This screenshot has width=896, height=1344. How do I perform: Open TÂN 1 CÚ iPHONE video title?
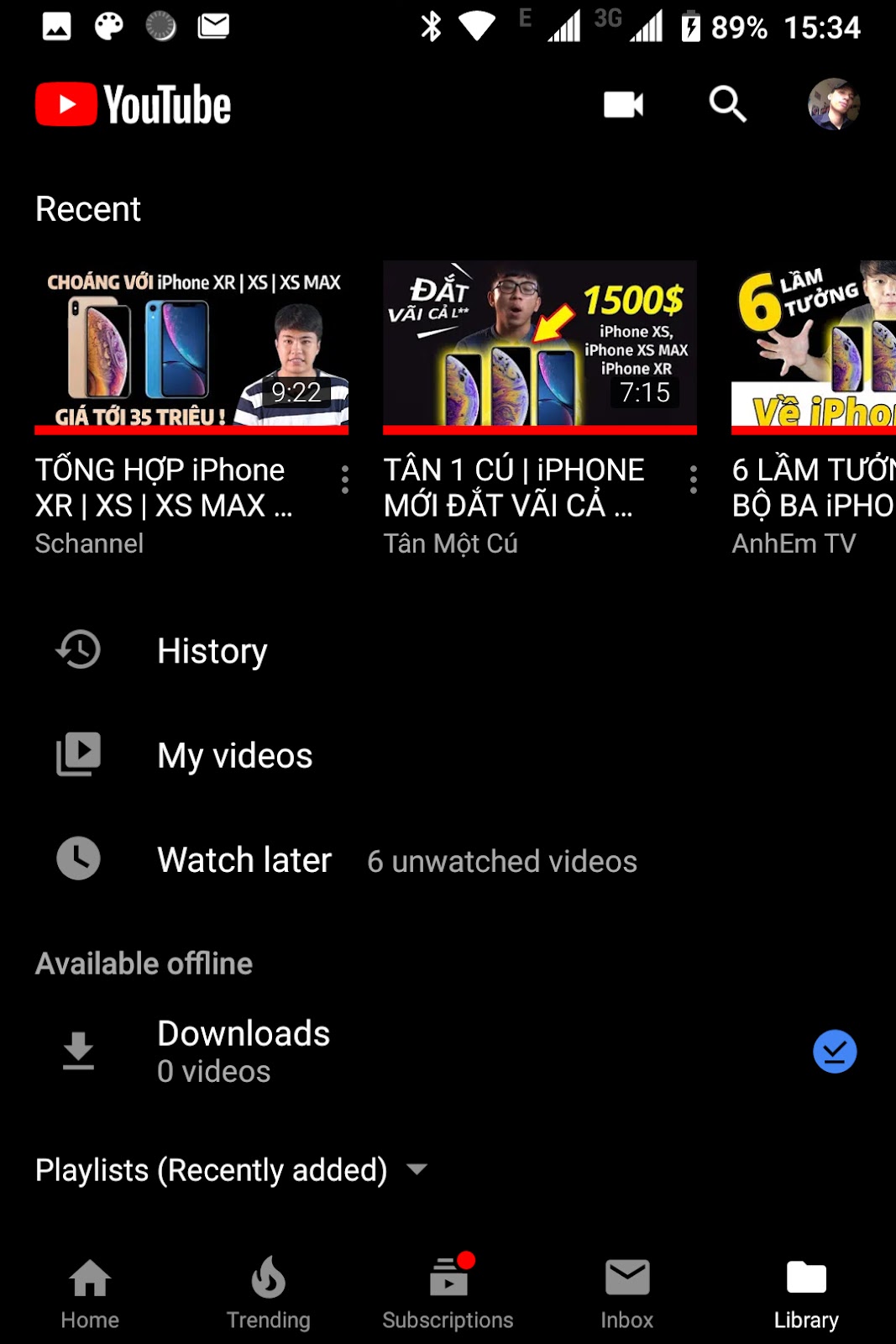[514, 487]
